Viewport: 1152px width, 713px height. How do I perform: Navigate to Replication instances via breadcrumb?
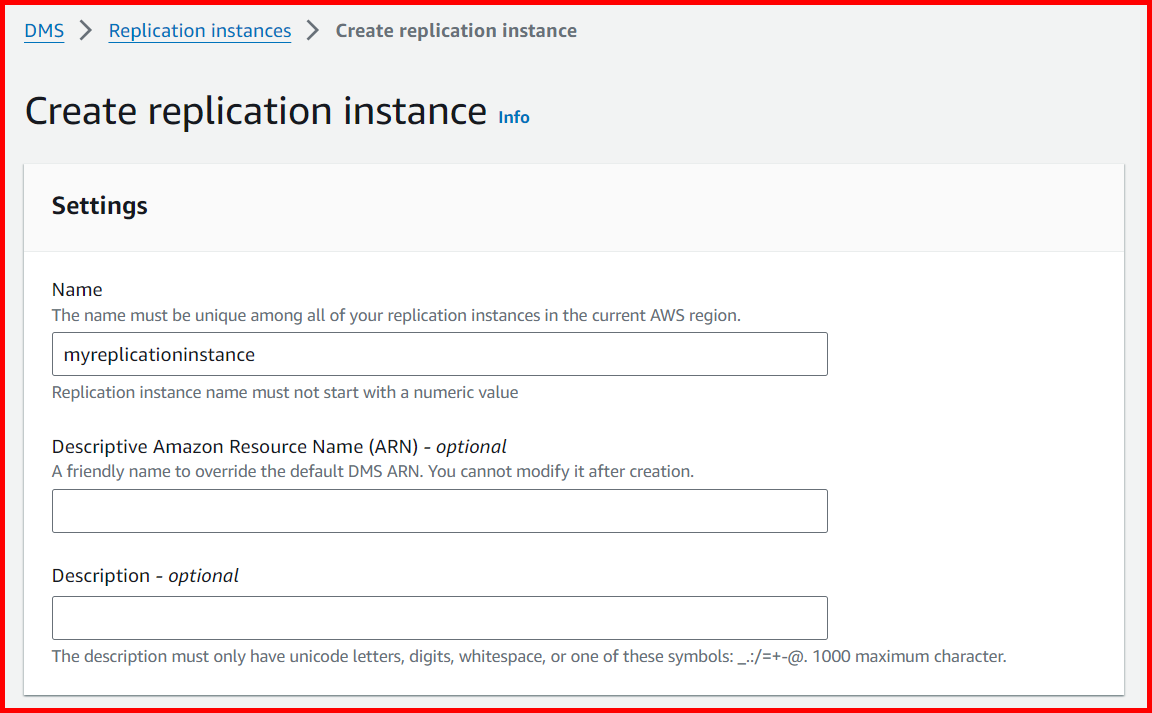coord(199,30)
